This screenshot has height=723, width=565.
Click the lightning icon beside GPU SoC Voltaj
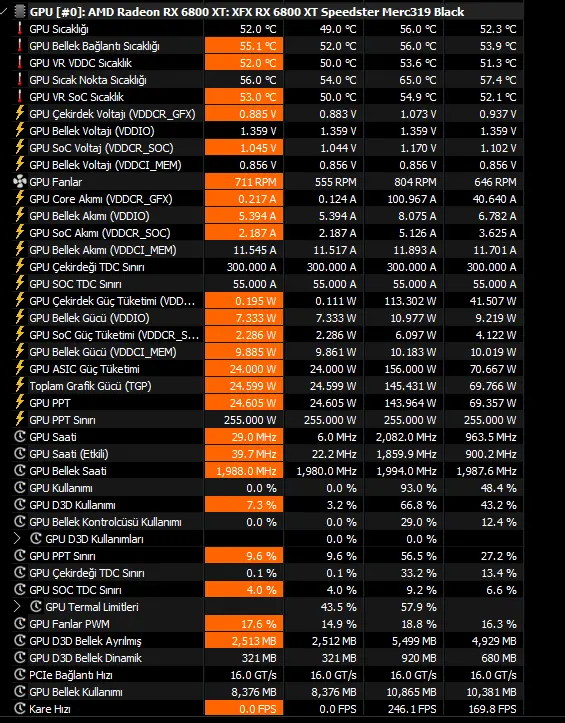pyautogui.click(x=19, y=148)
